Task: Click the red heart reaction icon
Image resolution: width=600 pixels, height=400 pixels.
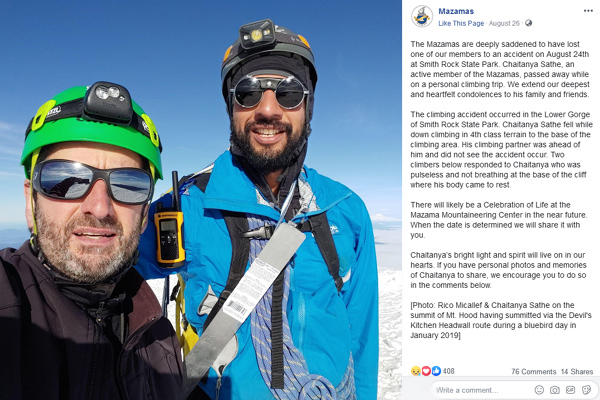Action: click(x=426, y=371)
